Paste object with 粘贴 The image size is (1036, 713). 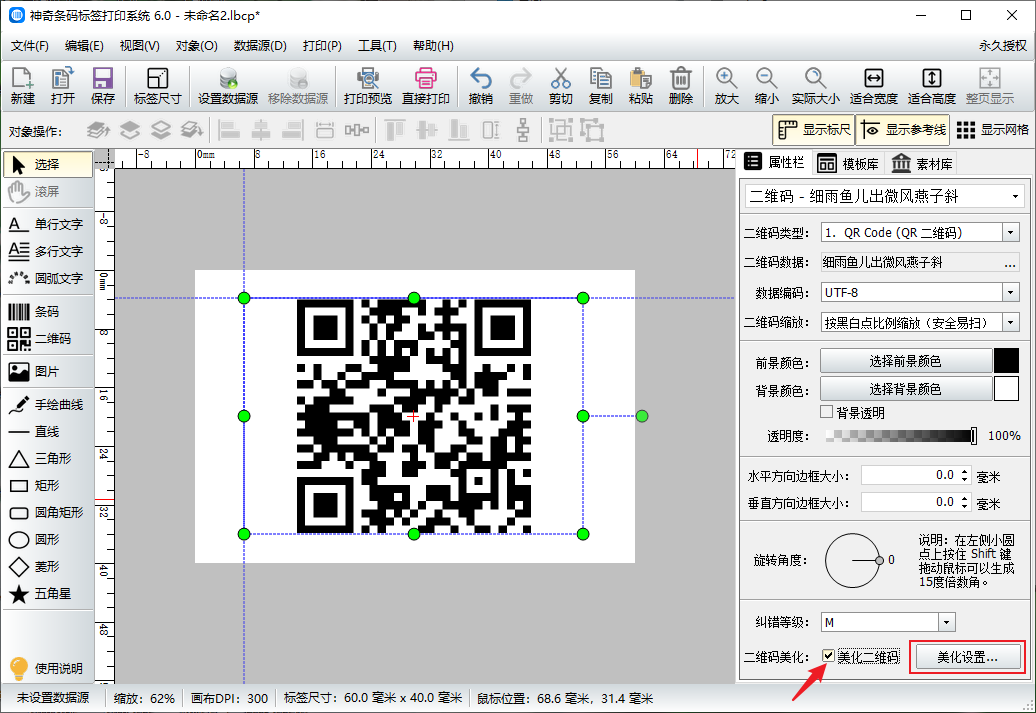pos(641,86)
